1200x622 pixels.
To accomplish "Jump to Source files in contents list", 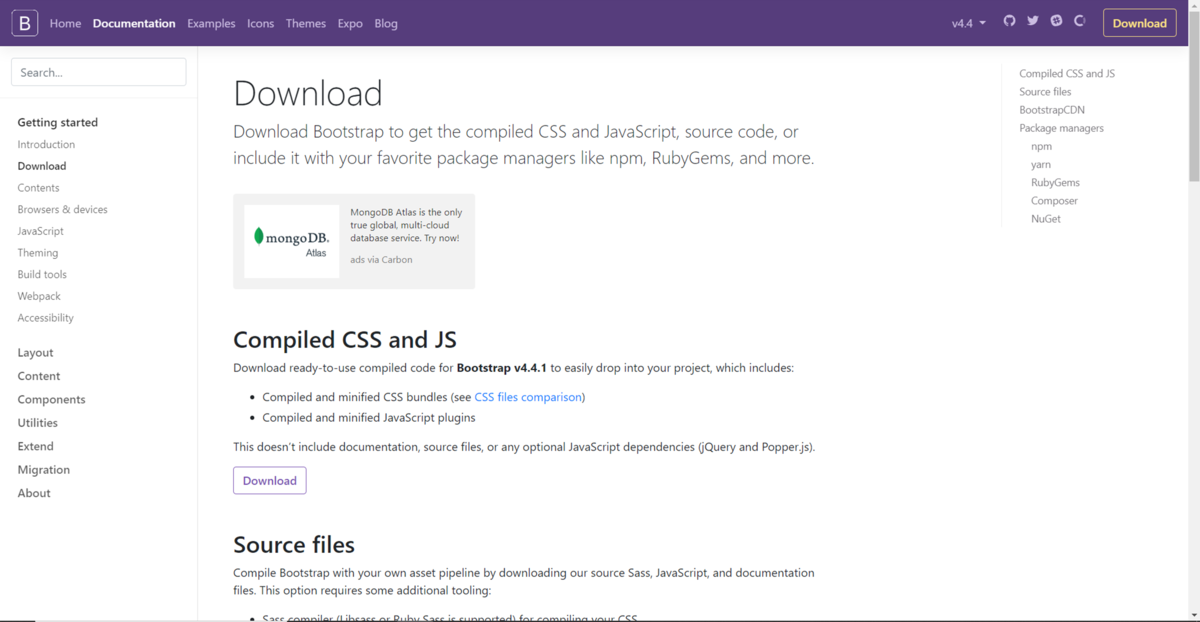I will click(1045, 92).
